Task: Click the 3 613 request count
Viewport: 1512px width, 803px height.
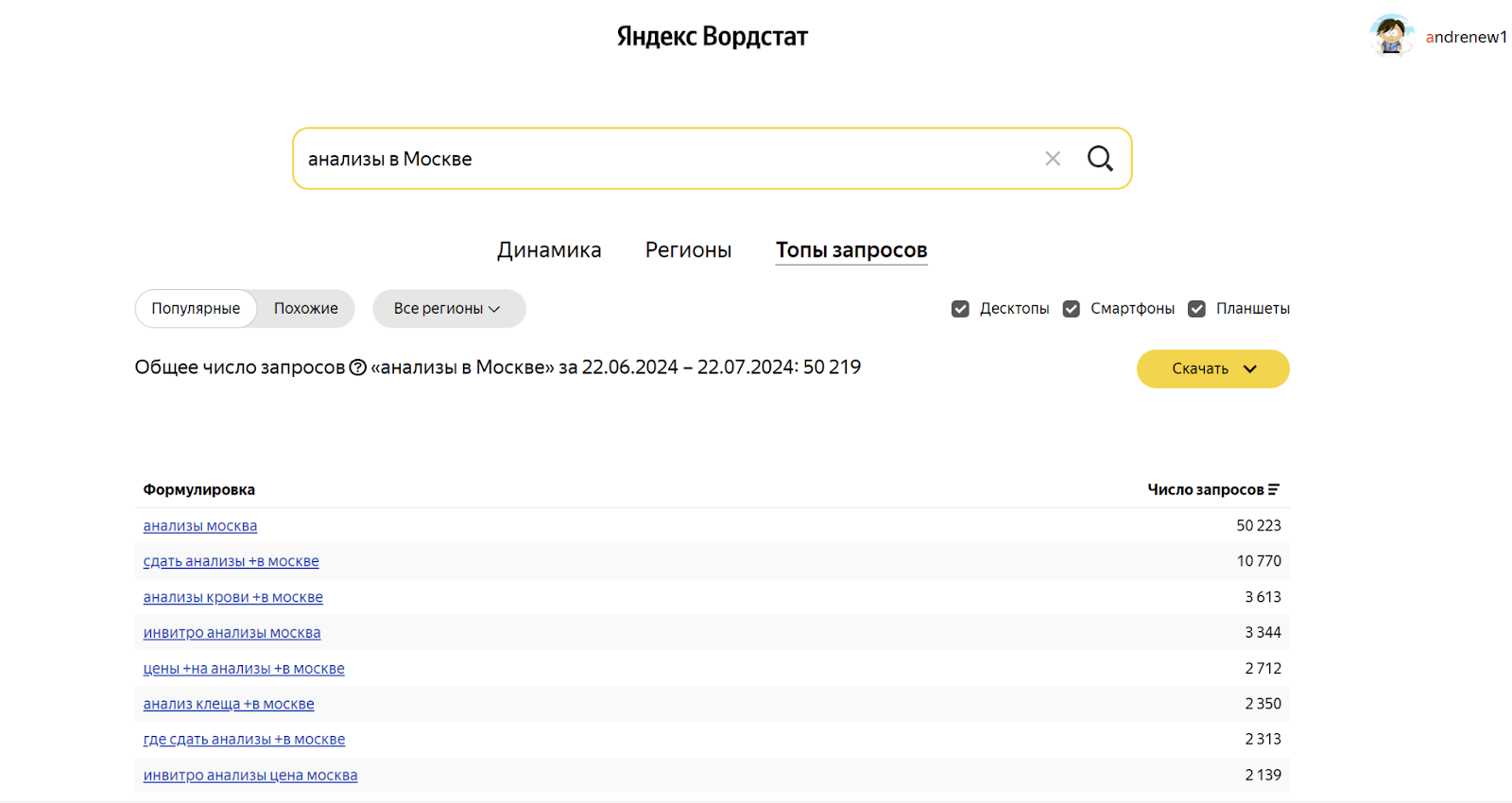Action: [1263, 597]
